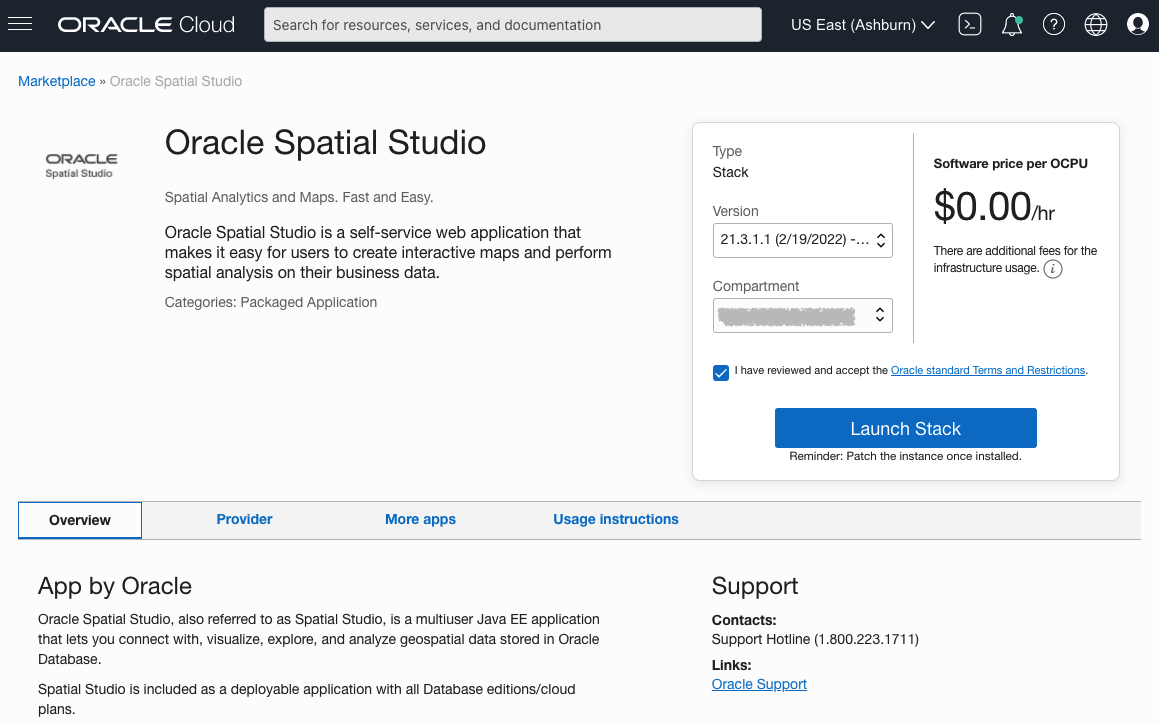Open the help question mark icon

coord(1053,24)
